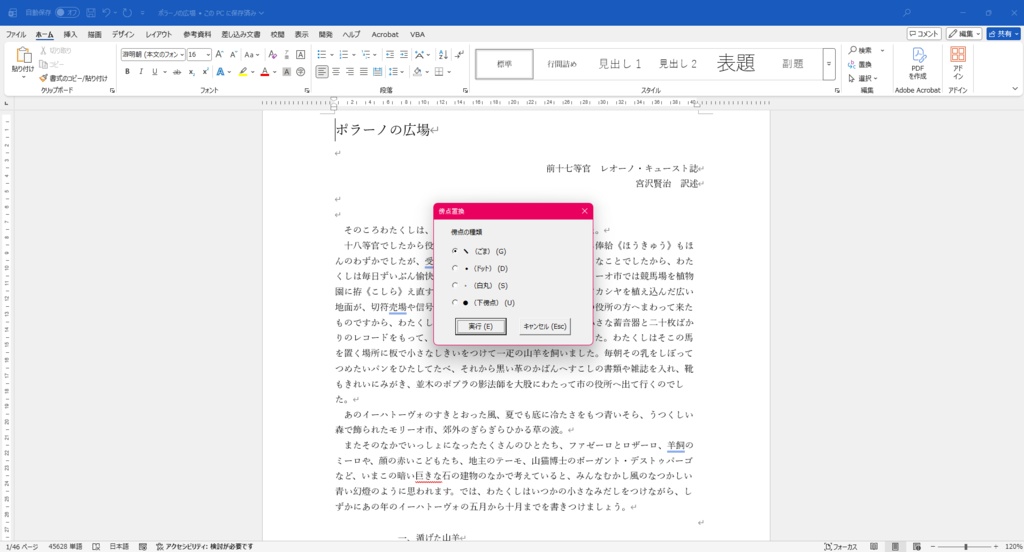
Task: Click the decrease indent icon
Action: click(x=390, y=54)
